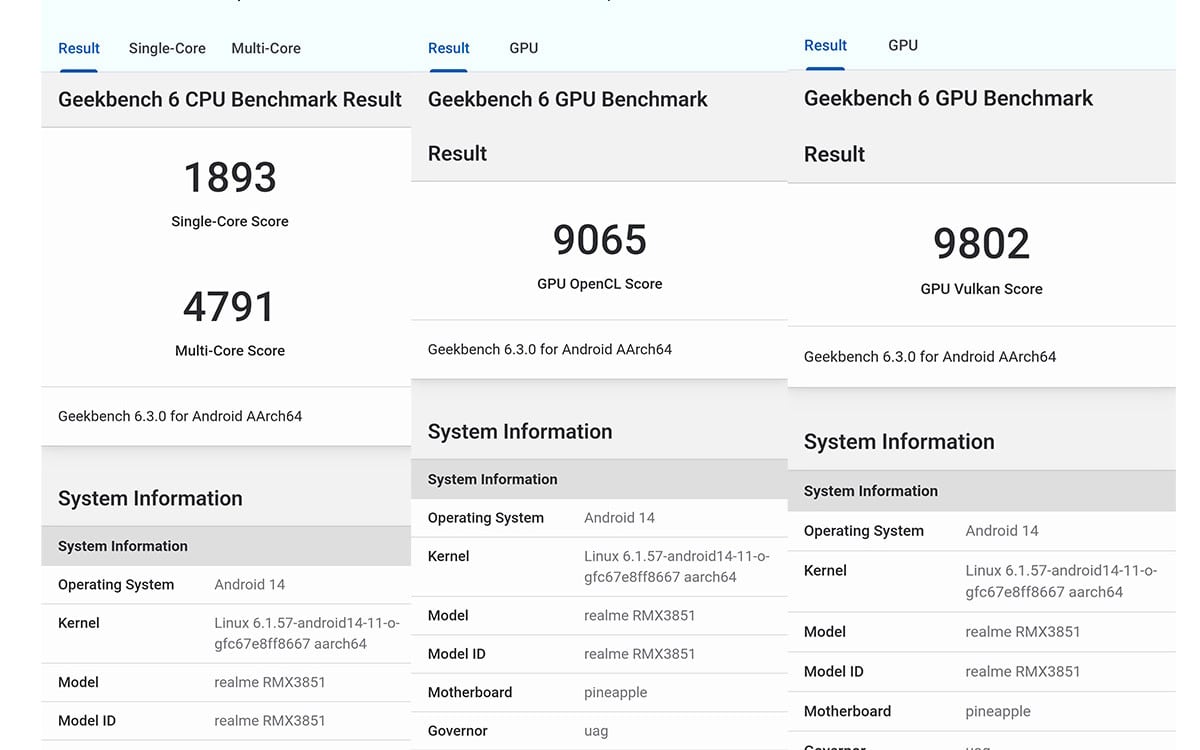
Task: Click the 'Governor' label in the OpenCL panel
Action: [x=458, y=731]
